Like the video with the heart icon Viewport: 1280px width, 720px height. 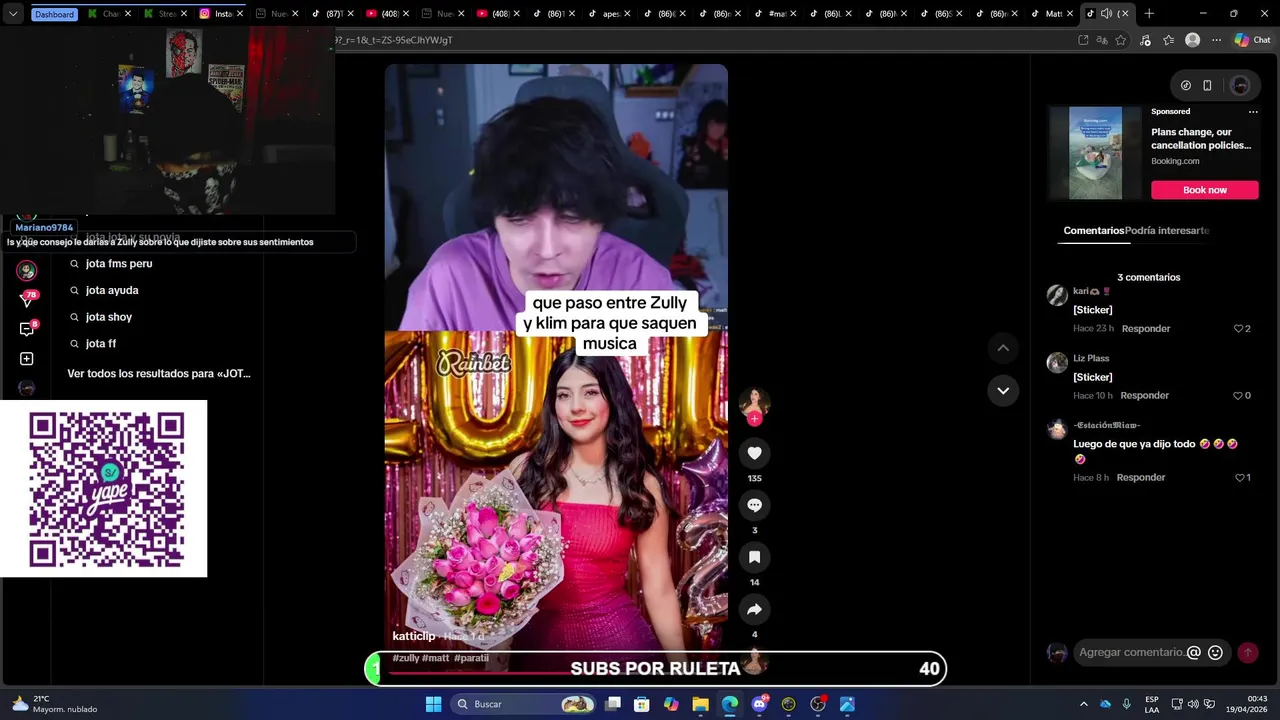(754, 453)
